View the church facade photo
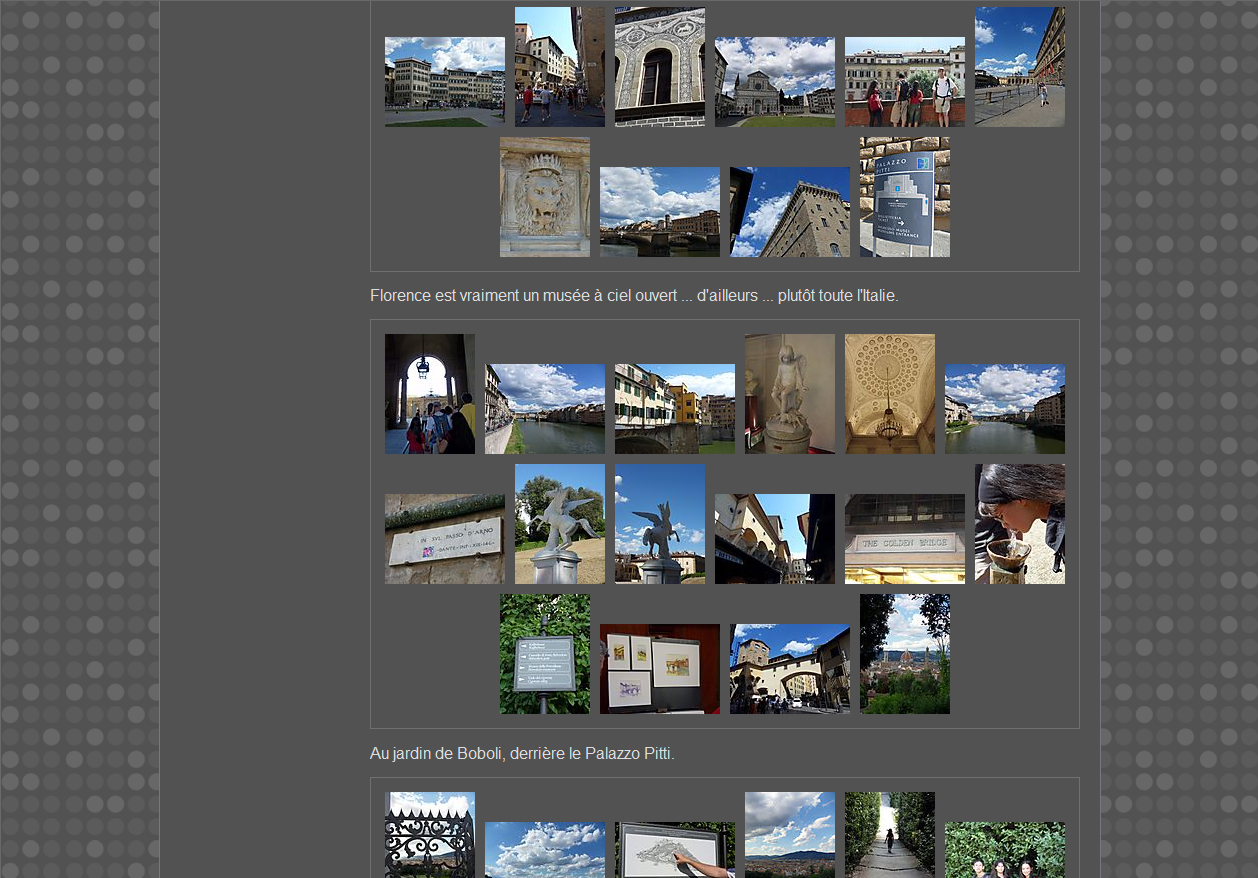The width and height of the screenshot is (1258, 878). coord(774,82)
